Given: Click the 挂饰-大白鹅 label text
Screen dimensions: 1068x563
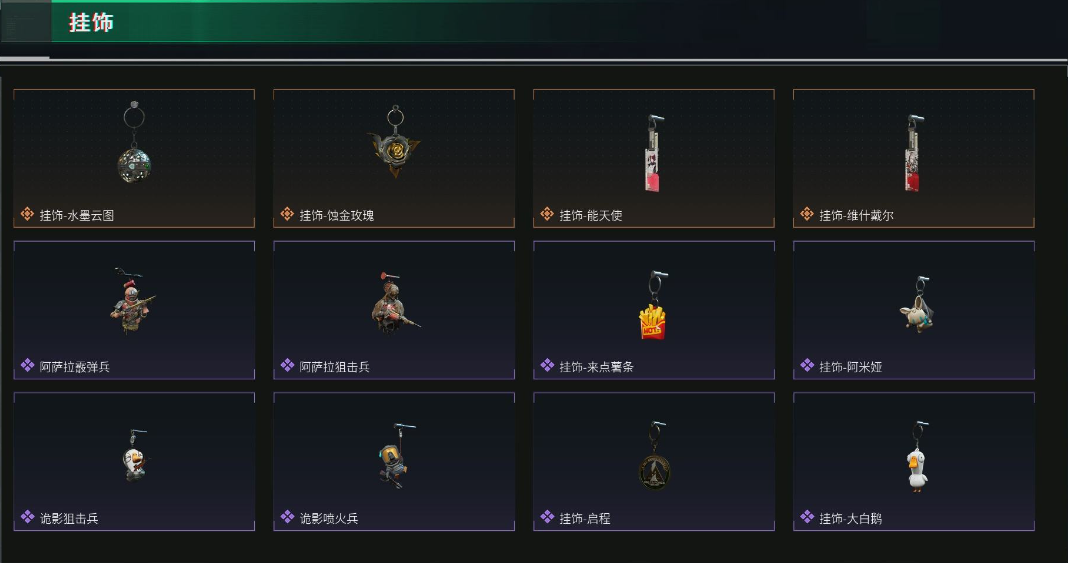Looking at the screenshot, I should coord(850,518).
